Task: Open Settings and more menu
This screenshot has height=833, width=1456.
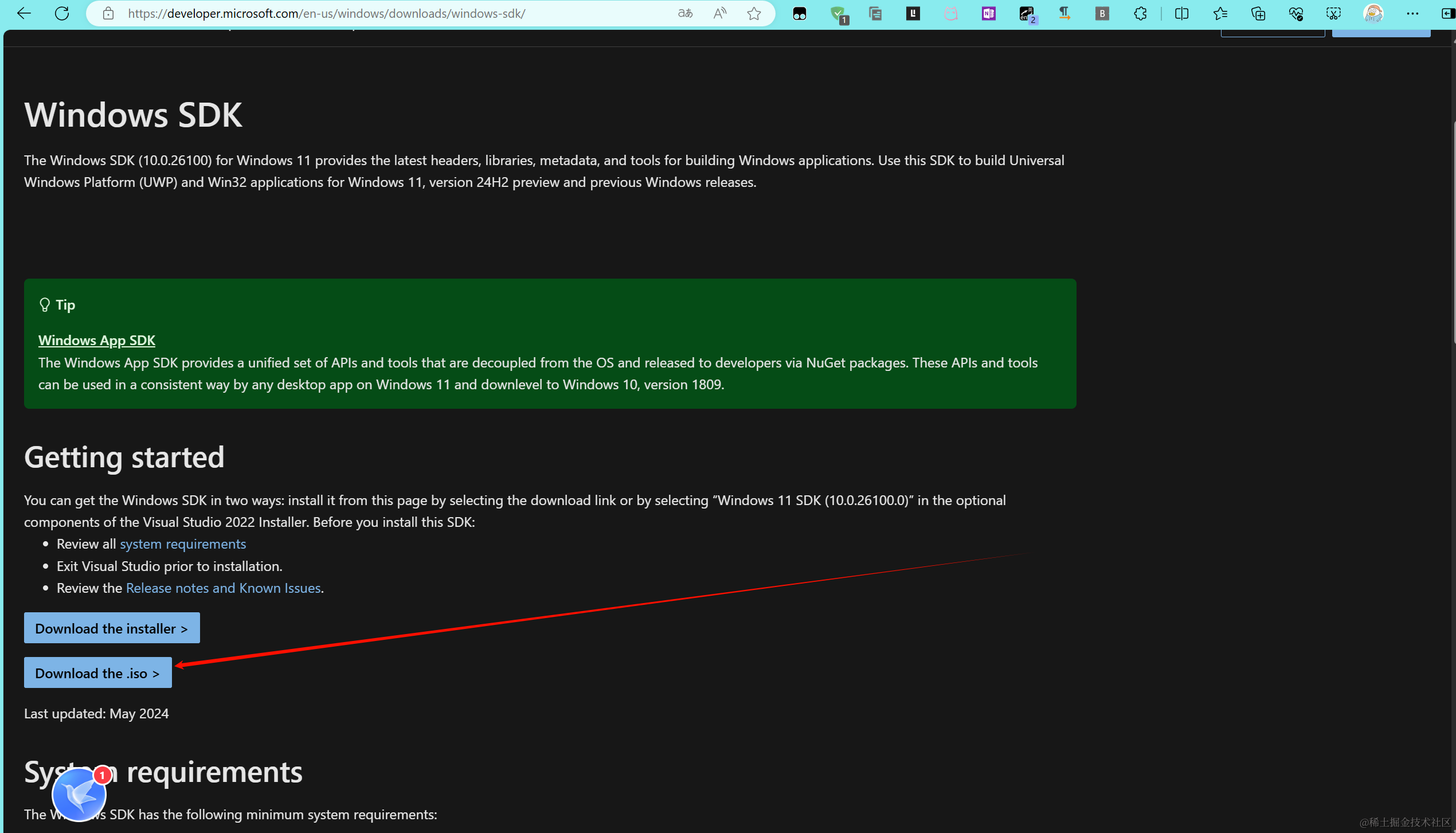Action: tap(1412, 13)
